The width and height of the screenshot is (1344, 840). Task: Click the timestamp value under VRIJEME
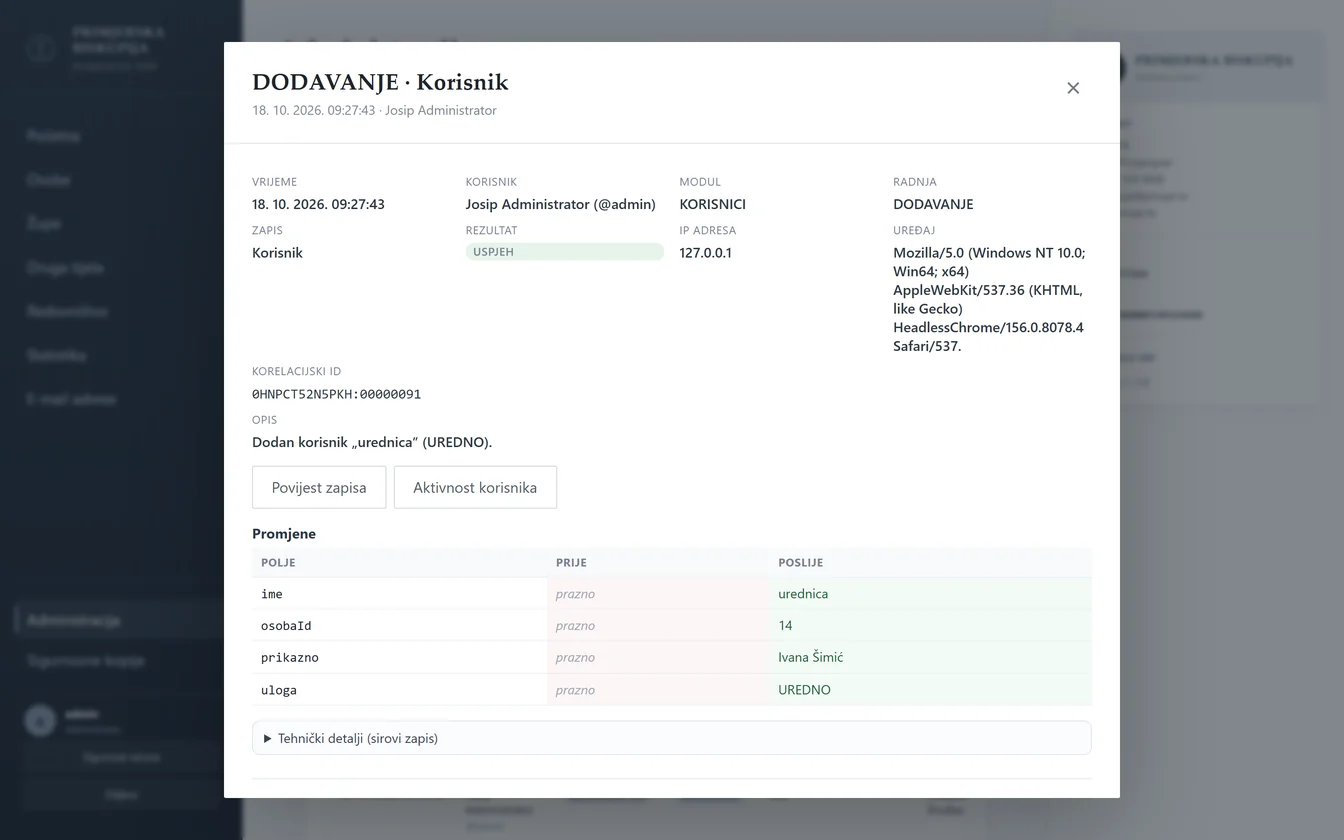tap(318, 204)
